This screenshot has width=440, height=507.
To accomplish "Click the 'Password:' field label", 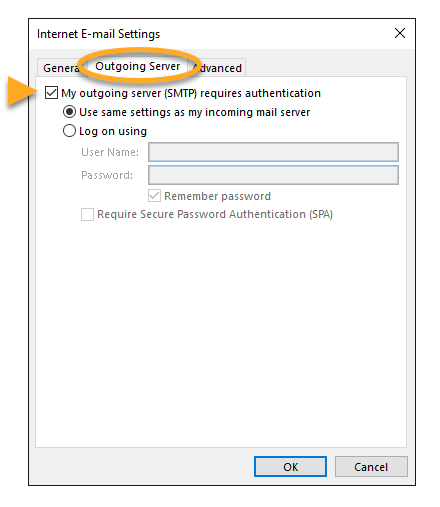I will point(107,175).
